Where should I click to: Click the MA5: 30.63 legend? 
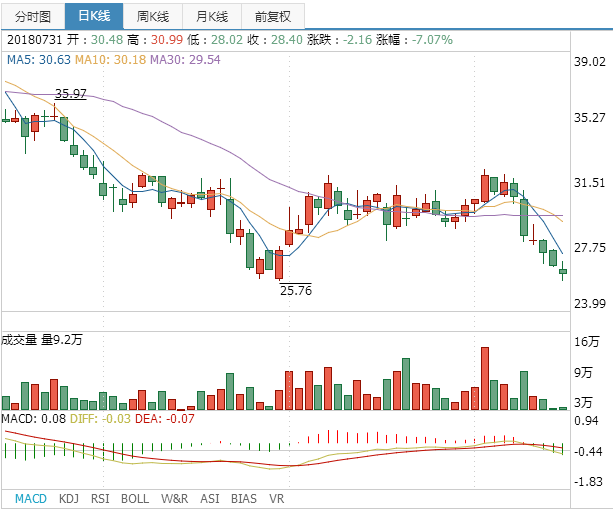pyautogui.click(x=39, y=60)
